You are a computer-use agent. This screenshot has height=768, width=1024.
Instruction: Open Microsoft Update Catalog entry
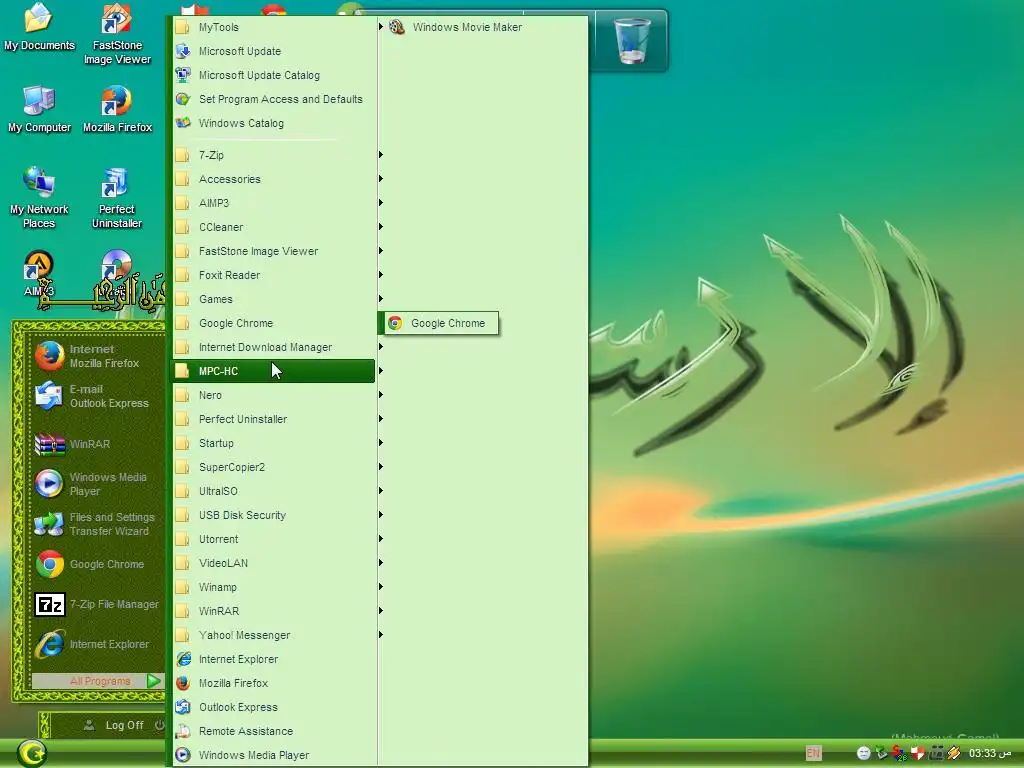click(x=274, y=75)
